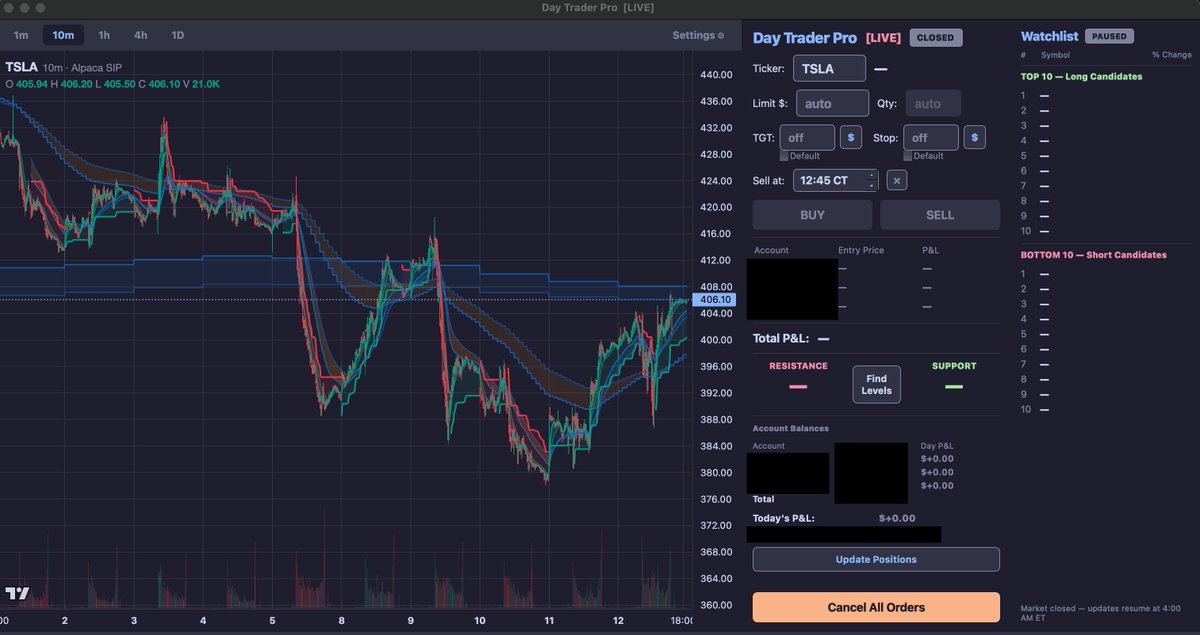This screenshot has width=1200, height=635.
Task: Clear the Sell at time with X
Action: coord(897,181)
